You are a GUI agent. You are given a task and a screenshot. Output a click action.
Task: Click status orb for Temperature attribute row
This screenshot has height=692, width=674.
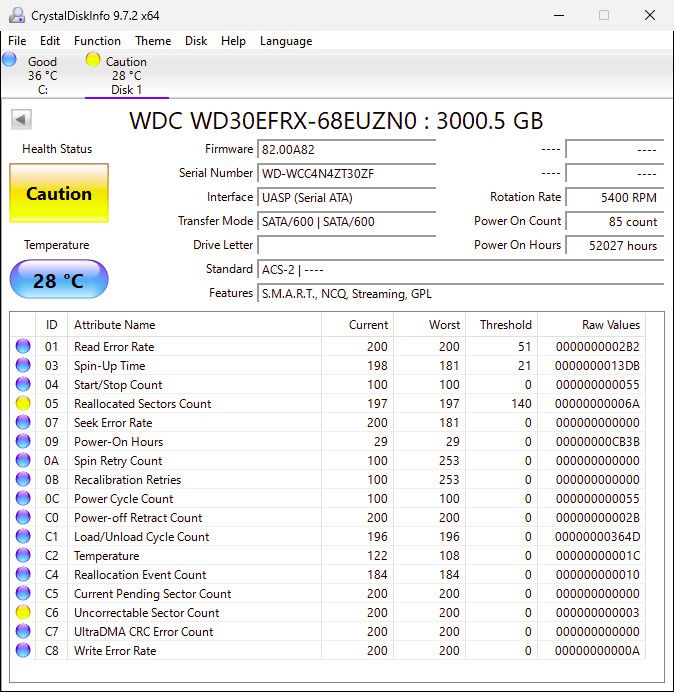(23, 555)
